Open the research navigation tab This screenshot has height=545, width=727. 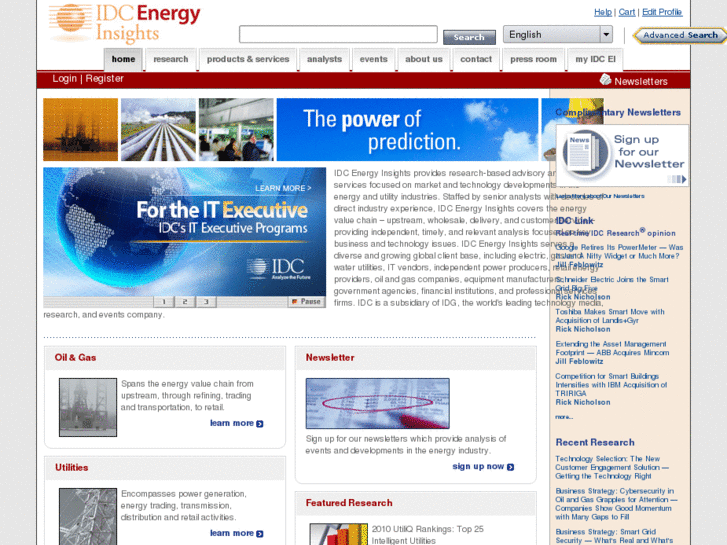[171, 60]
